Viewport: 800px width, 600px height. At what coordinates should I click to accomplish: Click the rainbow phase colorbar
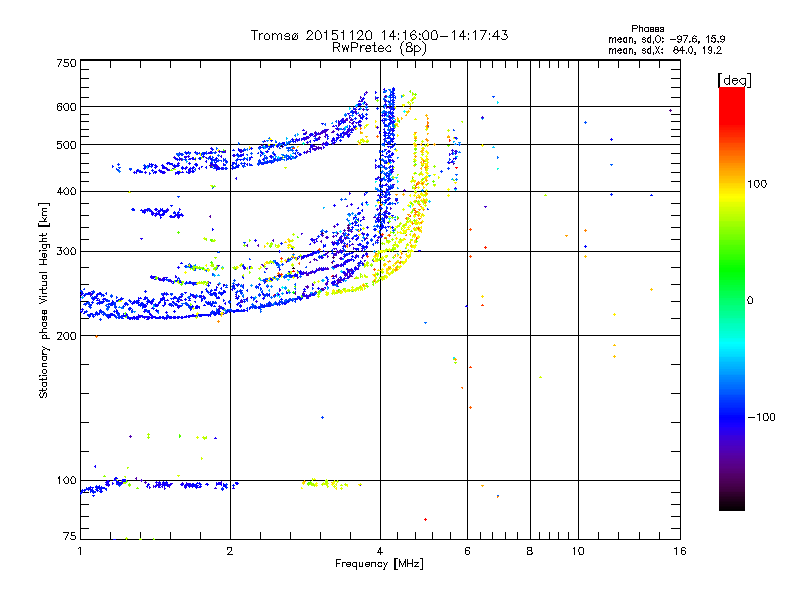[x=732, y=299]
